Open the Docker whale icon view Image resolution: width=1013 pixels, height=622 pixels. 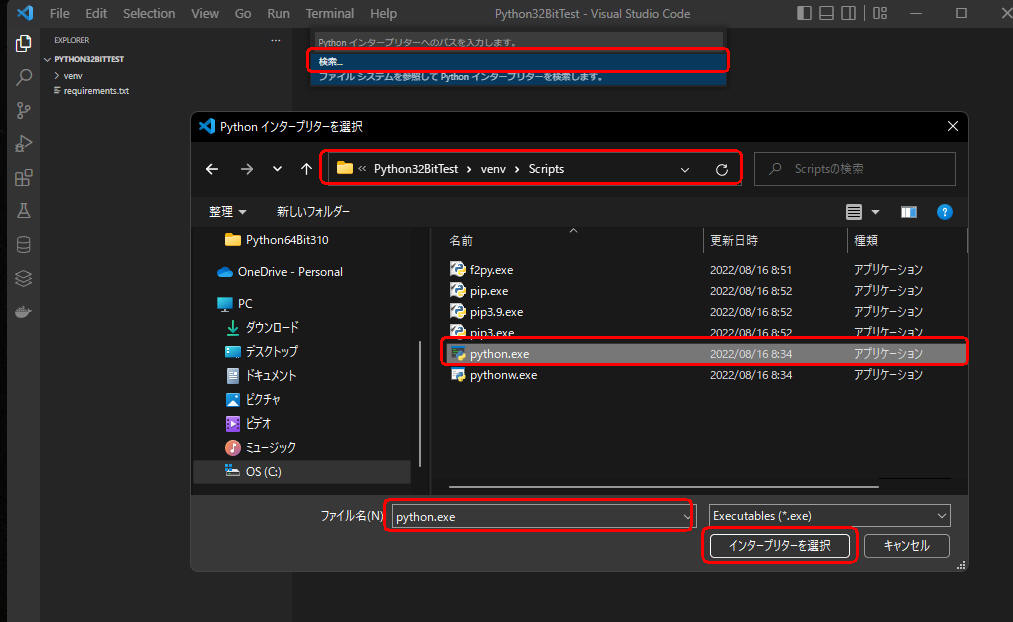click(x=23, y=312)
